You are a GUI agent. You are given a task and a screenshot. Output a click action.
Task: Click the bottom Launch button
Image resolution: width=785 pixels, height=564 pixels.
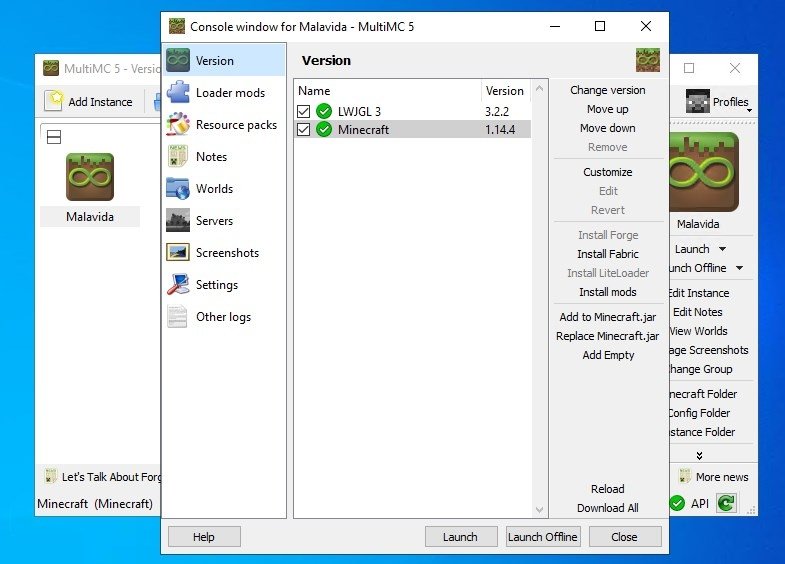[x=461, y=537]
